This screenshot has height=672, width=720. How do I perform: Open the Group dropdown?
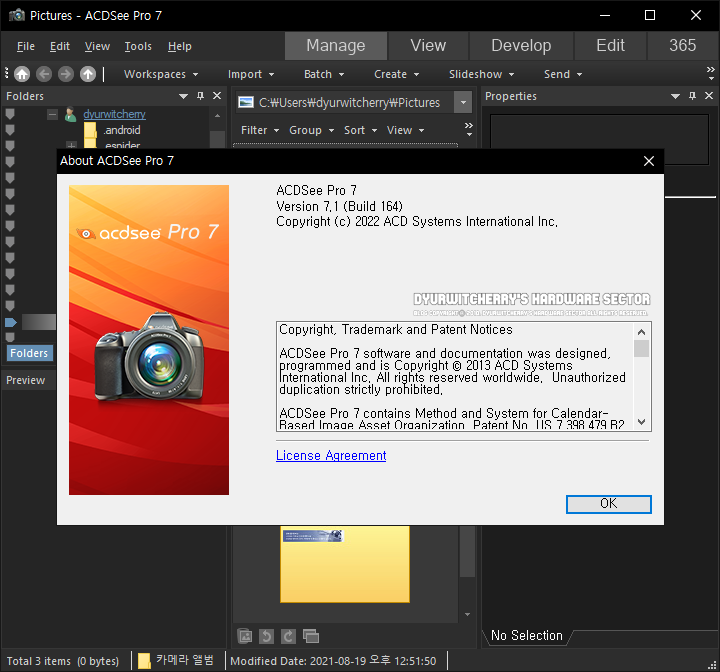311,130
